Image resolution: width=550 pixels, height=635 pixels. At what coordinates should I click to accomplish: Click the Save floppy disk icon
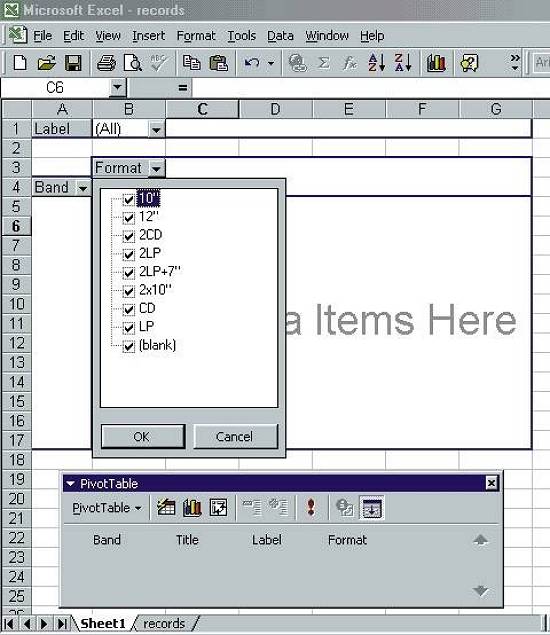(x=73, y=63)
